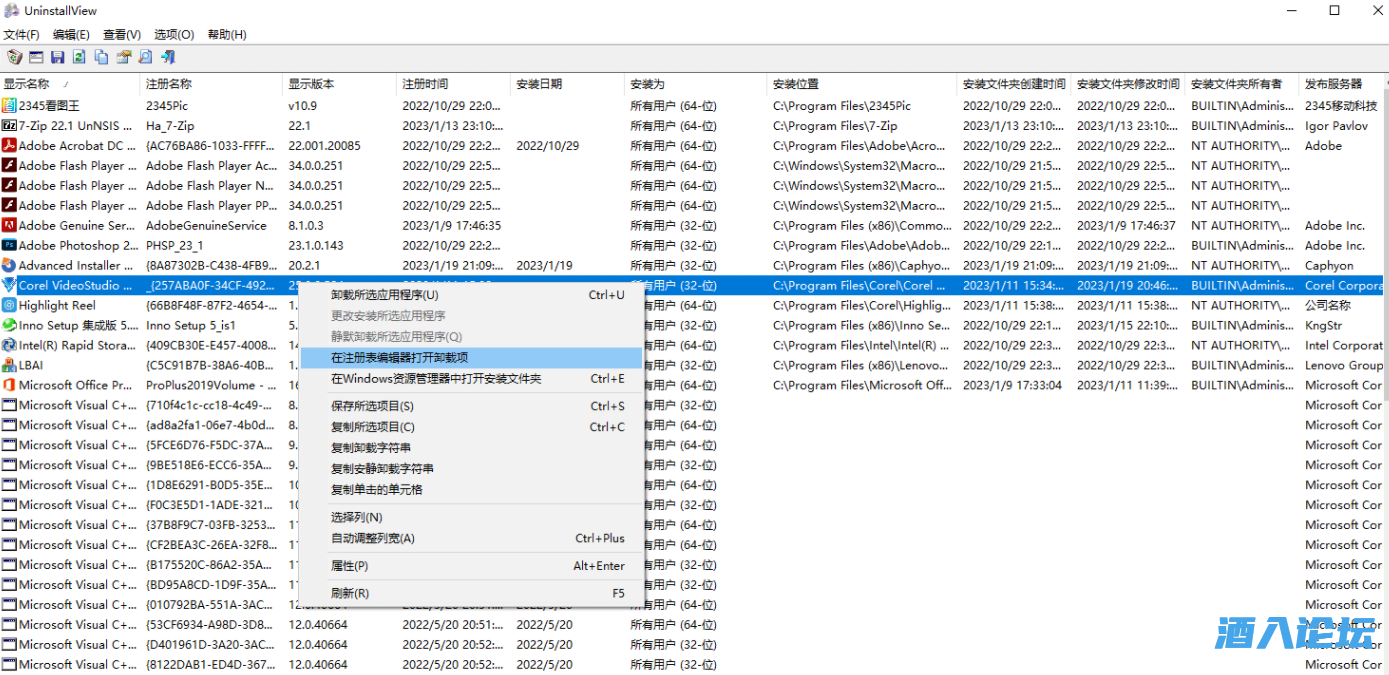1389x675 pixels.
Task: Select the Adobe Photoshop row icon
Action: point(9,245)
